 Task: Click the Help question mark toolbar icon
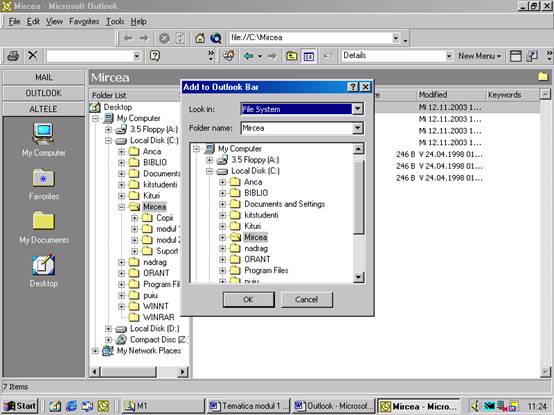155,56
